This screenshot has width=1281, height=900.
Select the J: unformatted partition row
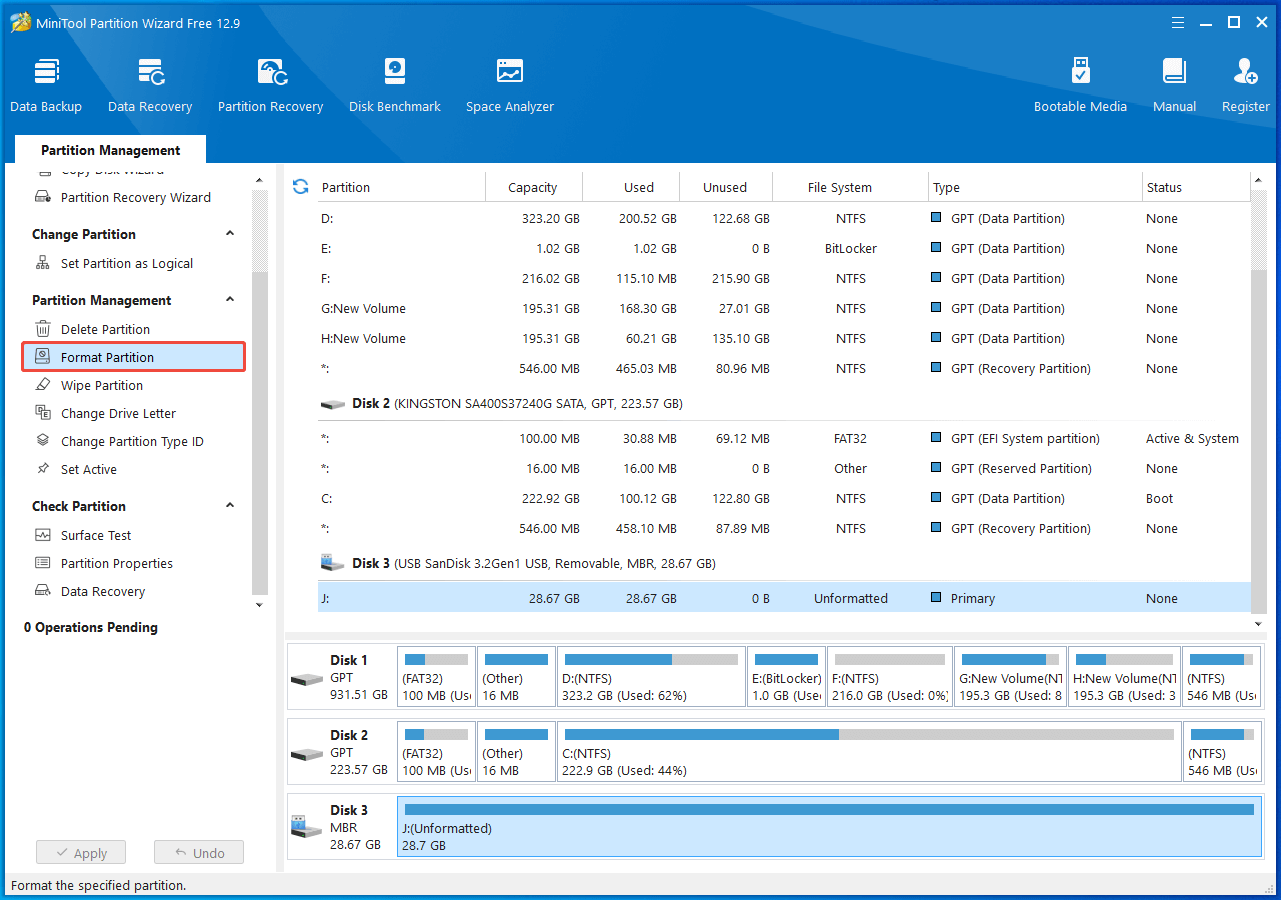click(700, 598)
